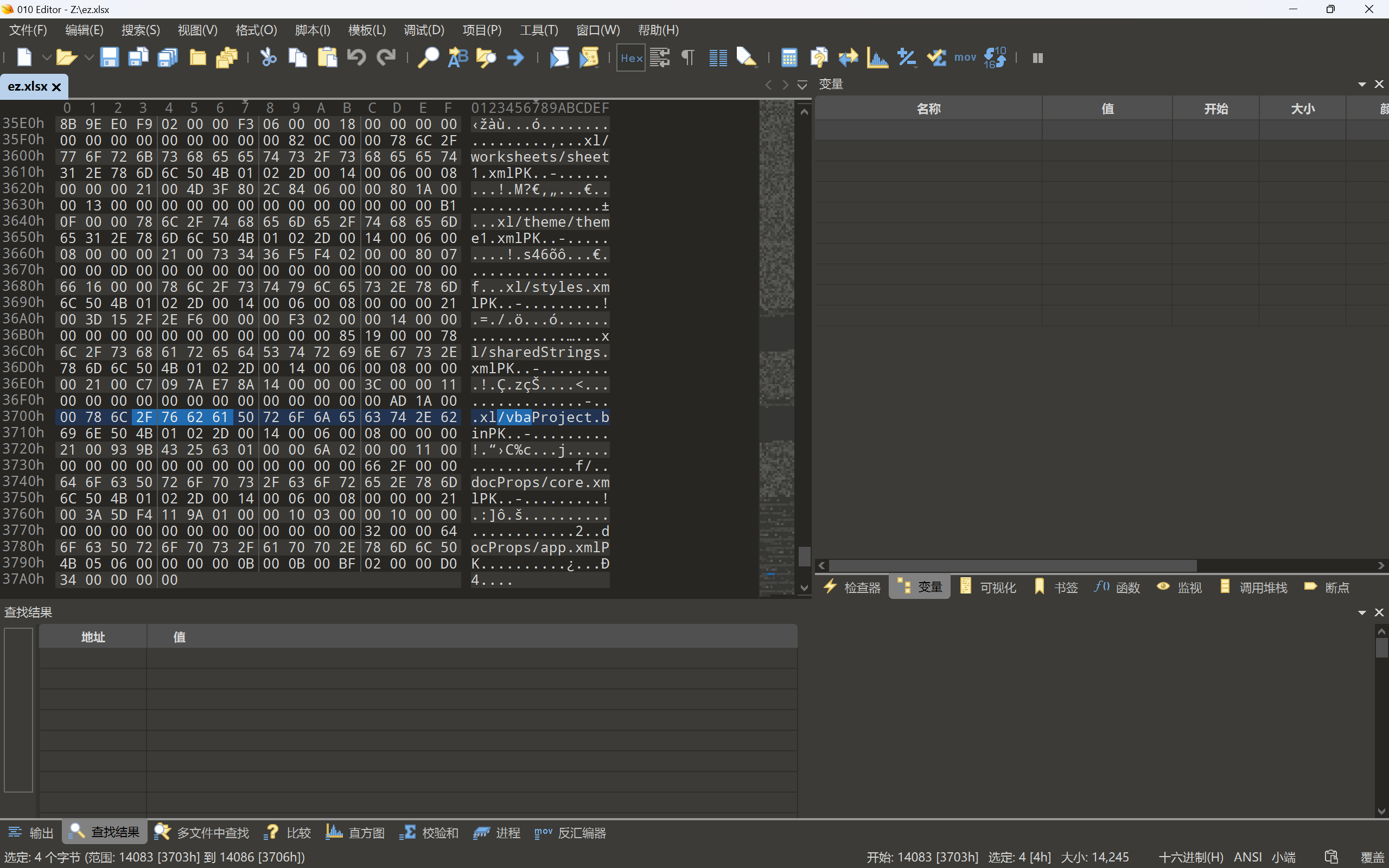Click the Run Template icon

pyautogui.click(x=589, y=58)
